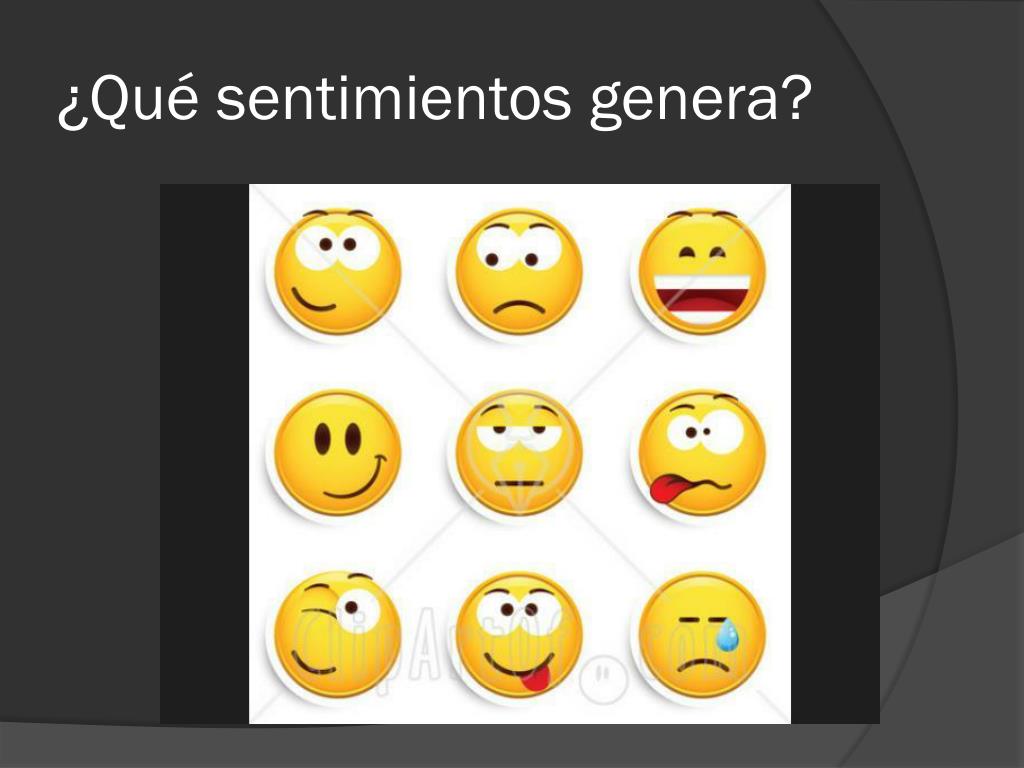1024x768 pixels.
Task: Click the bored emoji with half-closed eyes
Action: click(519, 453)
